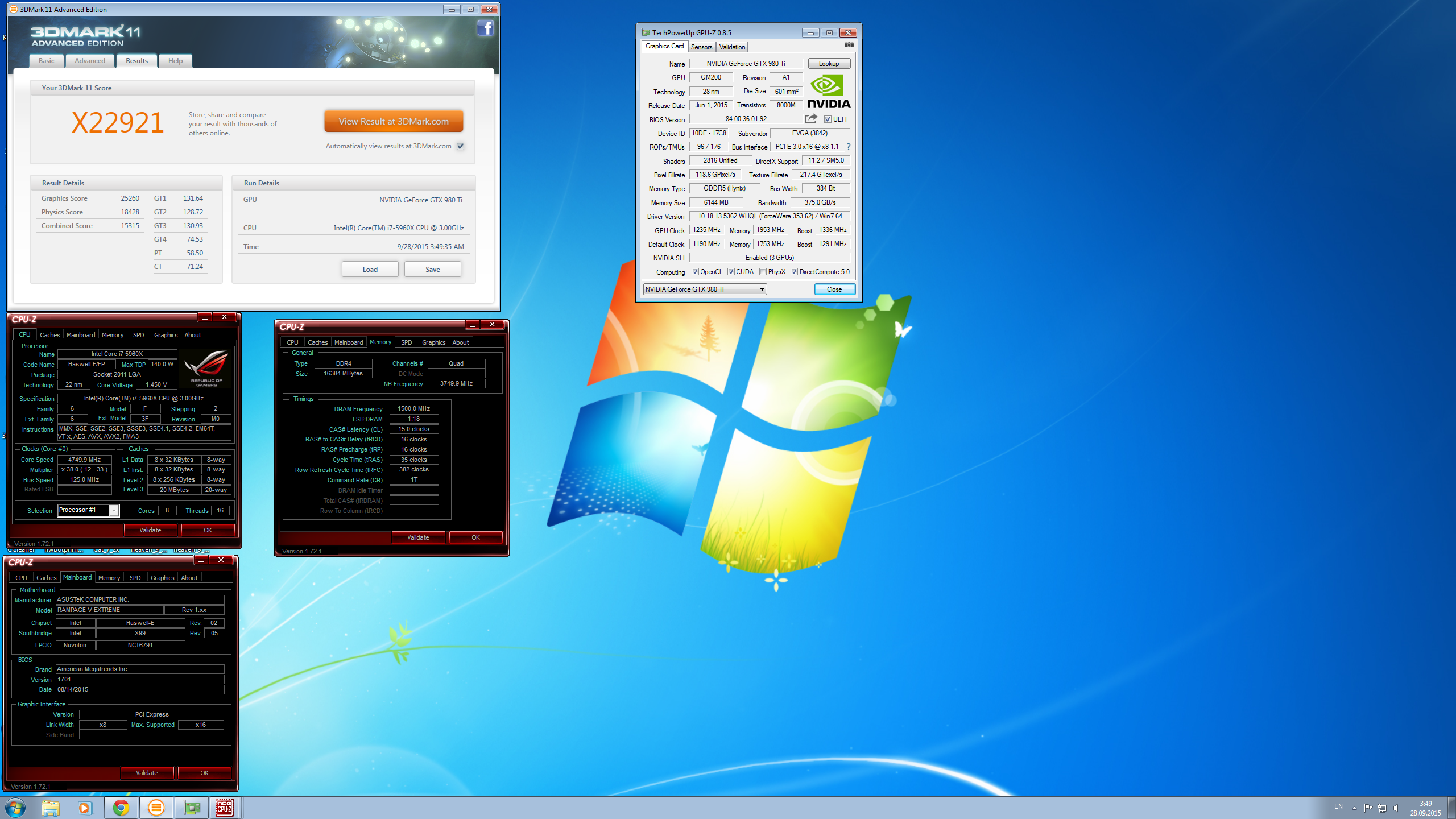
Task: Open the Processor #1 selection dropdown
Action: (88, 510)
